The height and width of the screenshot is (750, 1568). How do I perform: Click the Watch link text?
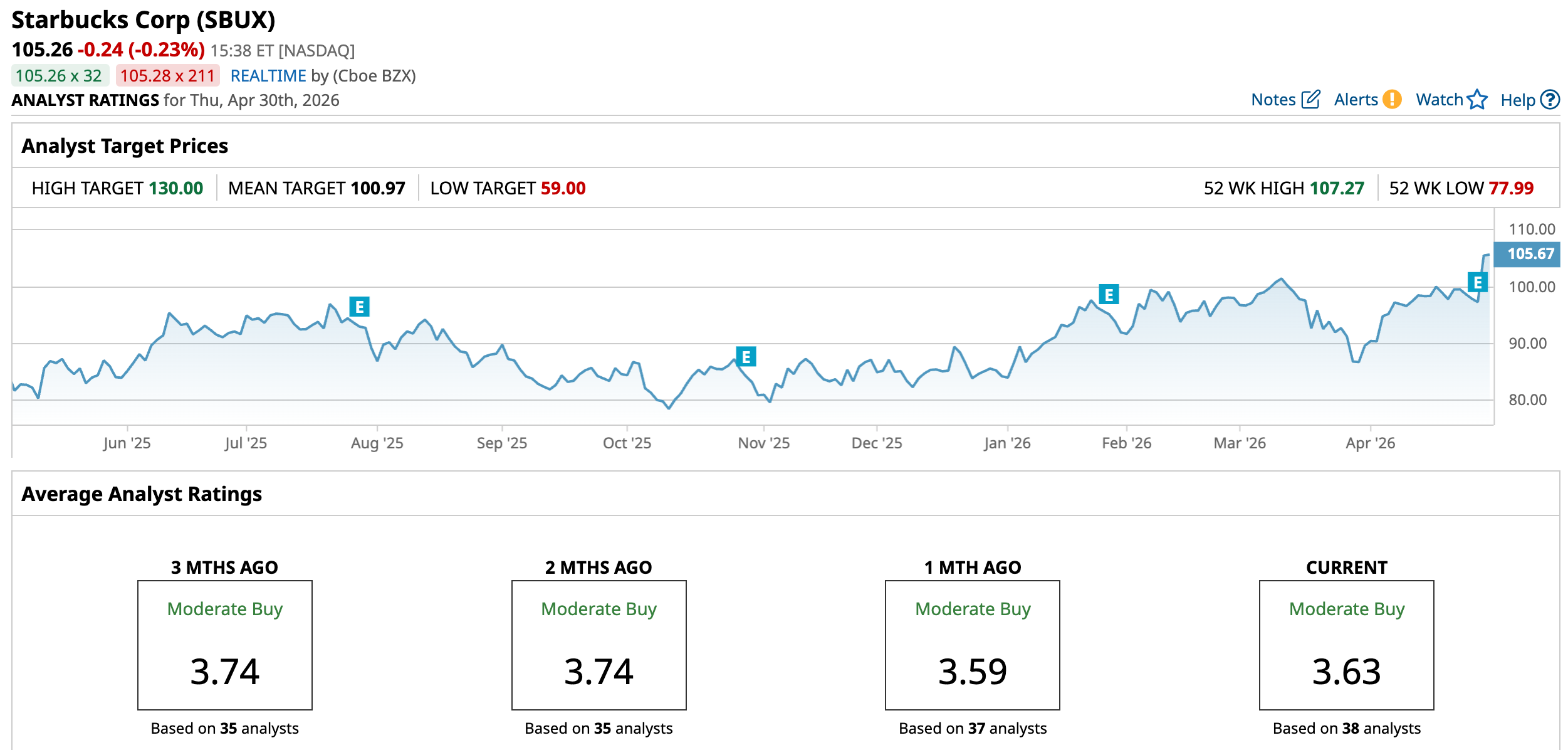coord(1439,100)
